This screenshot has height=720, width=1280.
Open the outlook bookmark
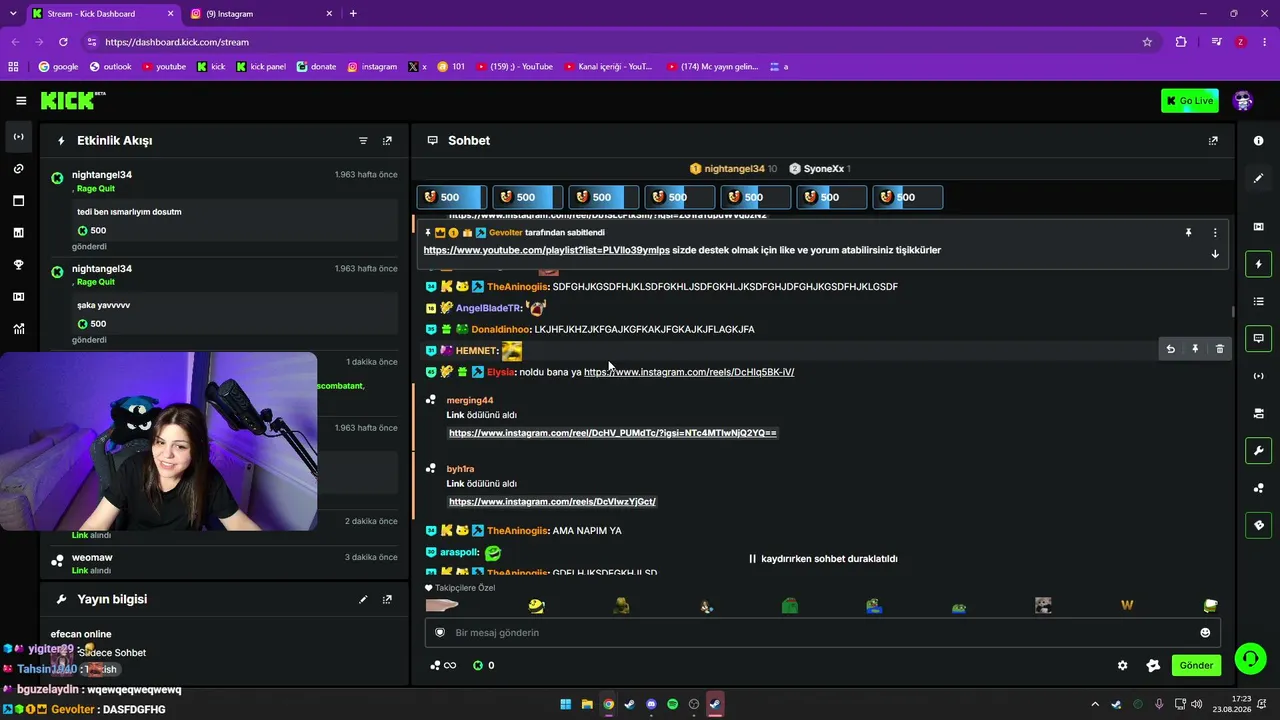pos(110,67)
